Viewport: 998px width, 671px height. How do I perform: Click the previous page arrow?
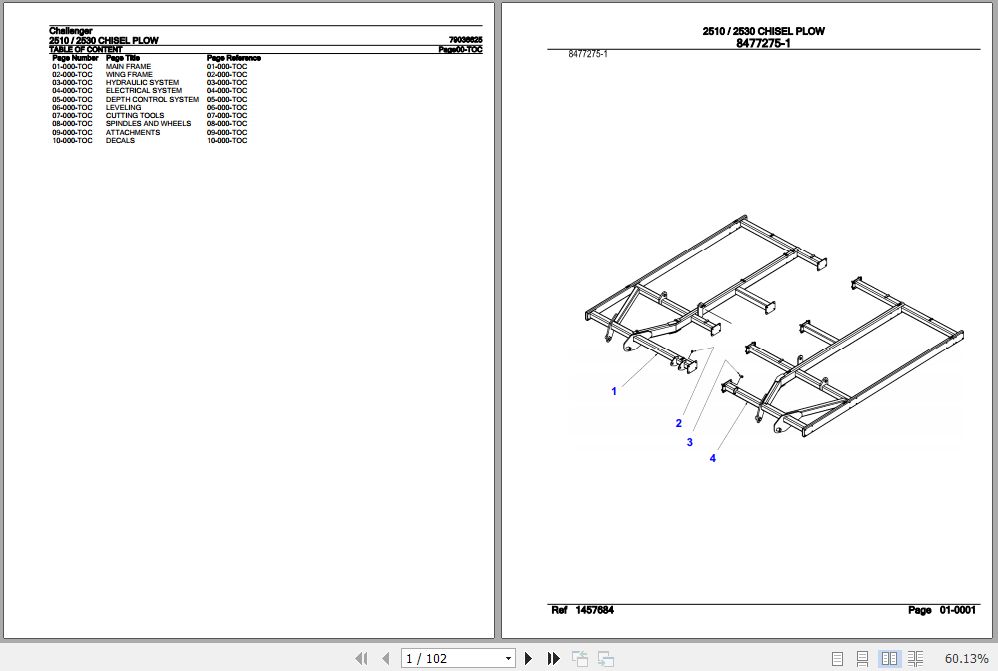(x=386, y=658)
